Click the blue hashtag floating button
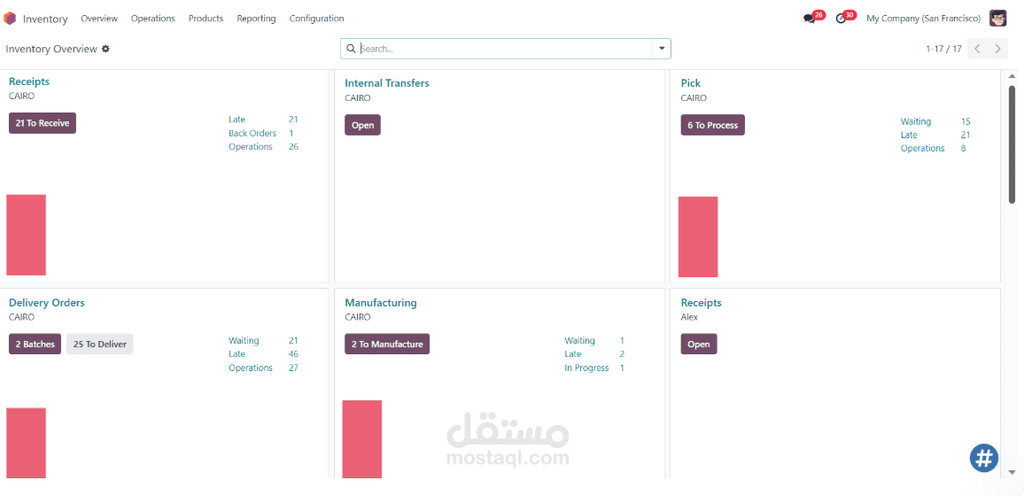The height and width of the screenshot is (496, 1024). point(984,457)
